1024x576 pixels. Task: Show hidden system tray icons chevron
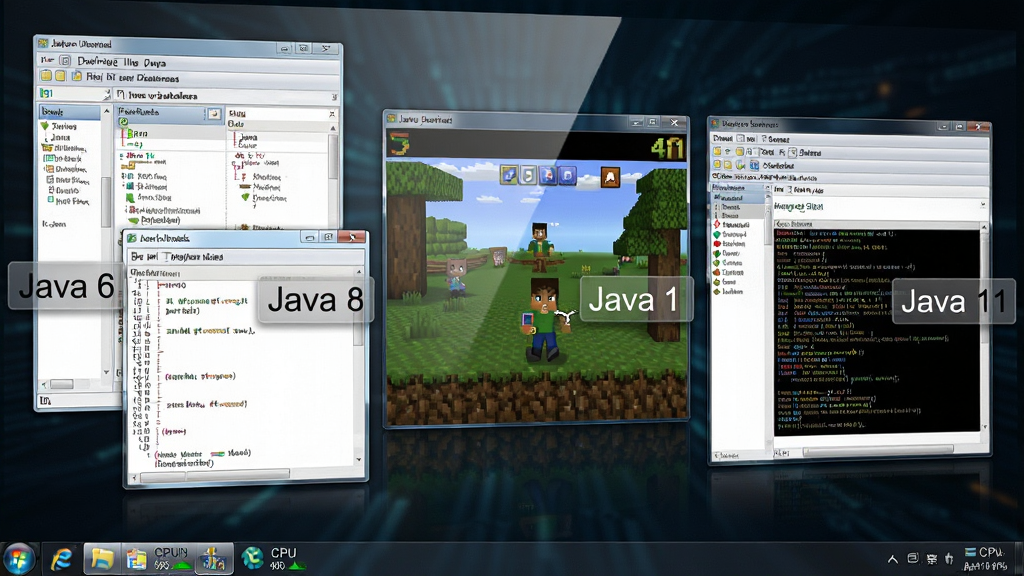point(893,559)
